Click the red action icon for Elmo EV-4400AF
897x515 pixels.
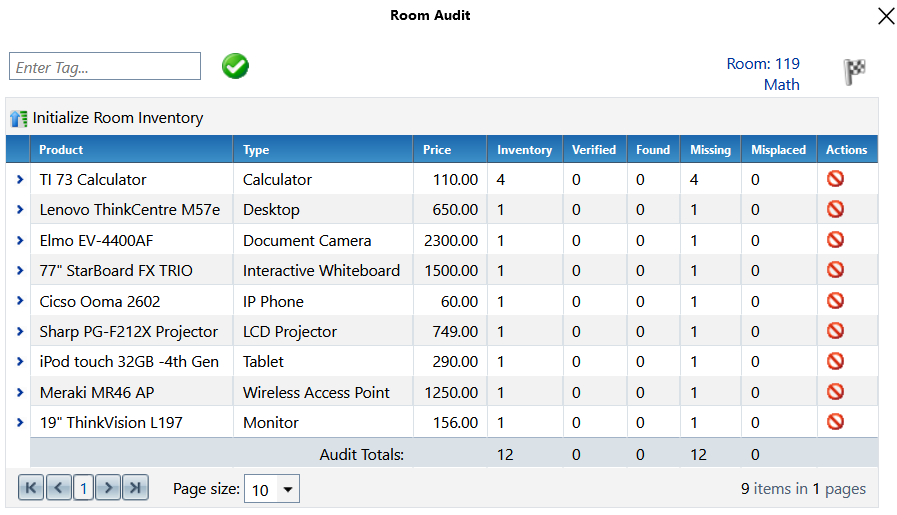tap(835, 240)
